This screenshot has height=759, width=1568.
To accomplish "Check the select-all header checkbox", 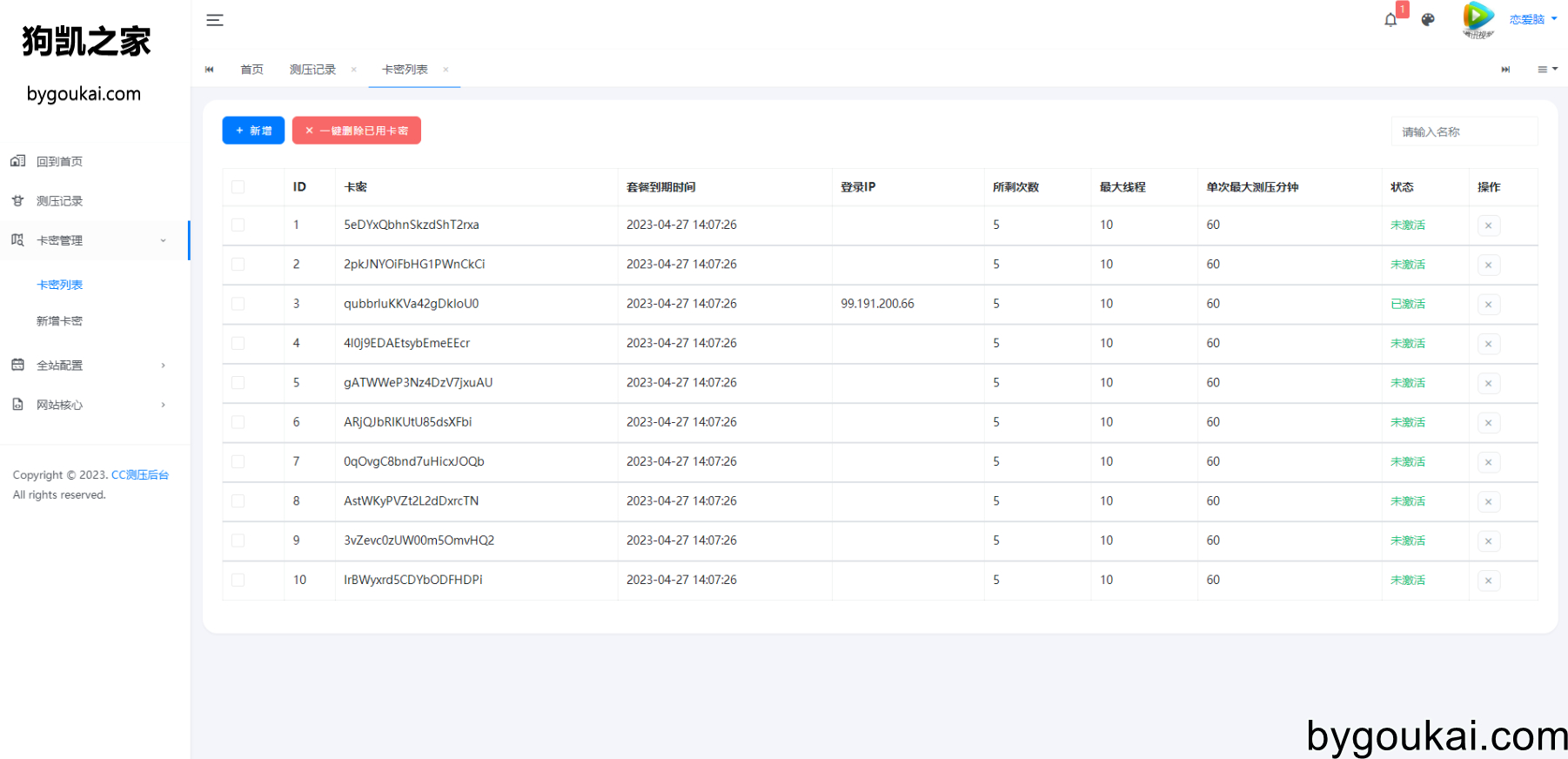I will pyautogui.click(x=238, y=187).
